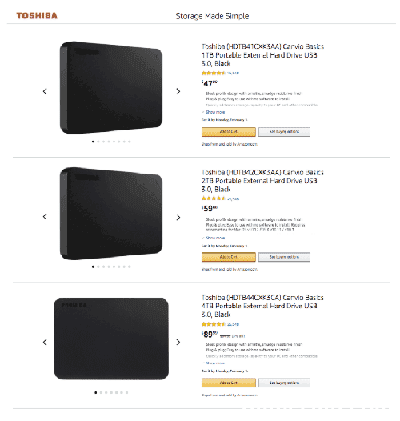Open the 2TB Portable External Hard Drive title
The width and height of the screenshot is (400, 421).
262,181
